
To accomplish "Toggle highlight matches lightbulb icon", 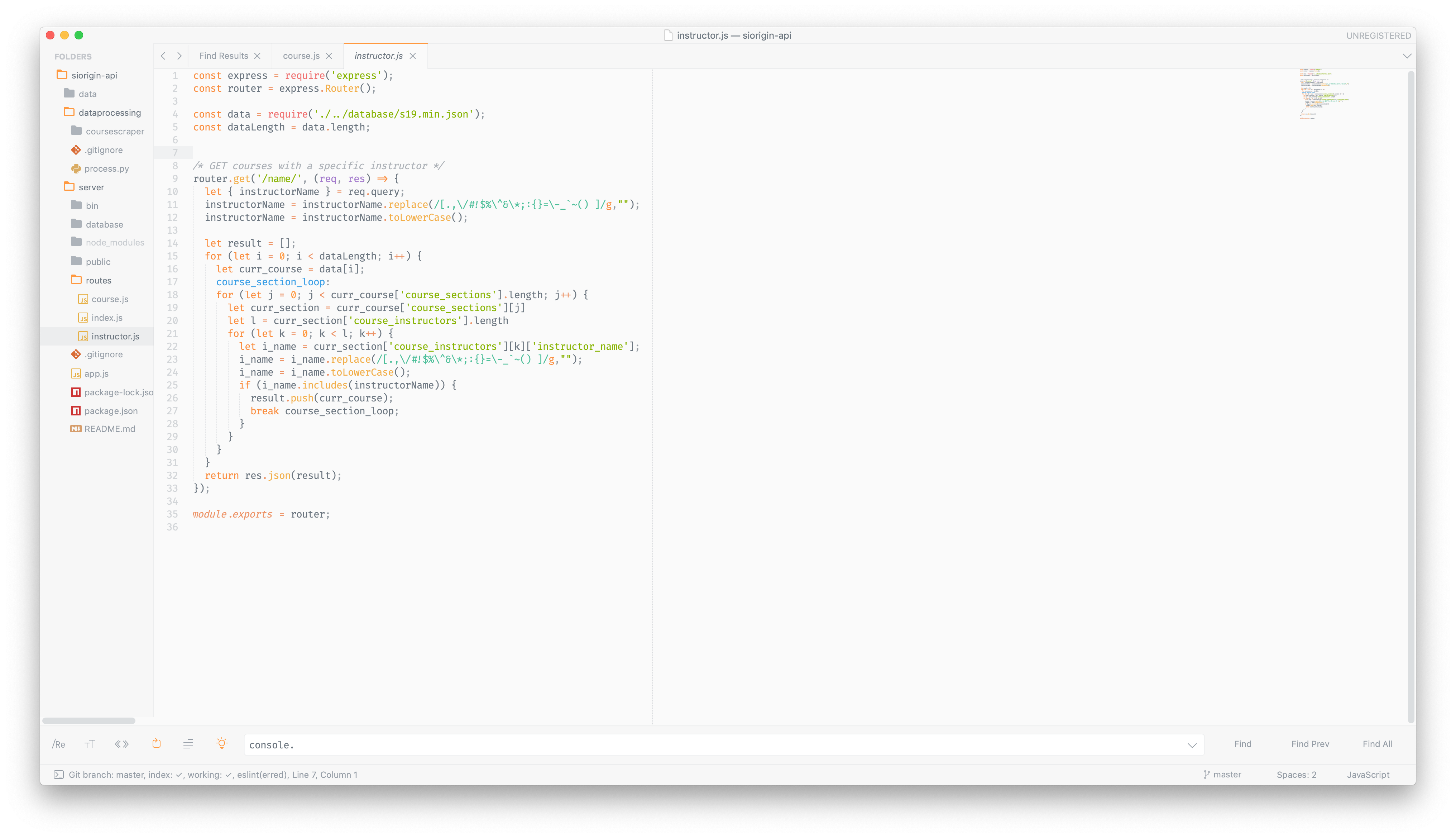I will point(221,744).
